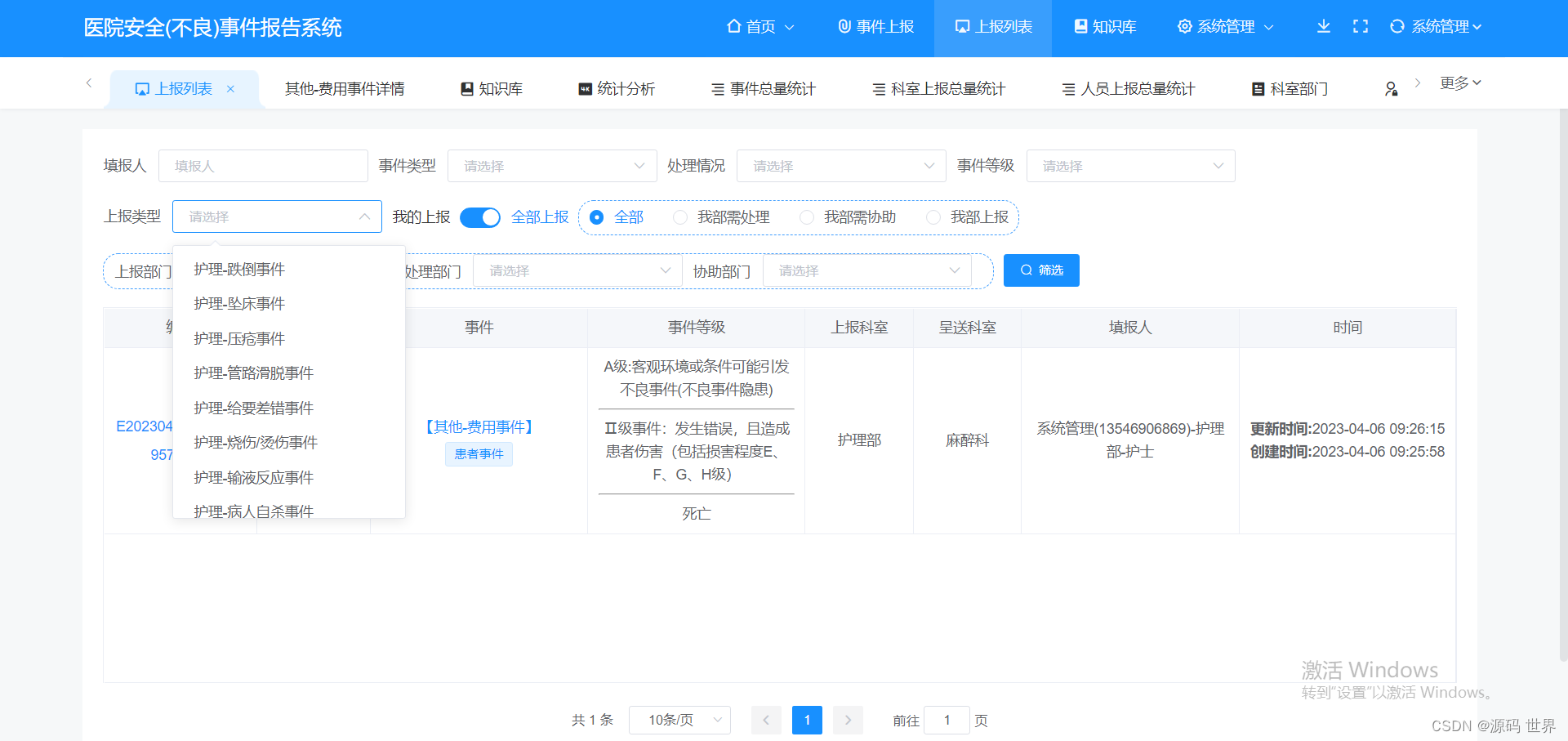Screen dimensions: 1568x741
Task: Open the 人员上报总量统计 tab
Action: pyautogui.click(x=1129, y=89)
